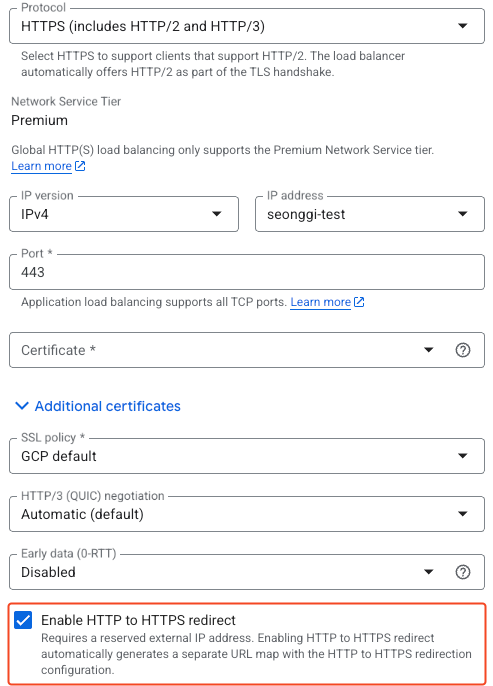Screen dimensions: 493x686
Task: Uncheck Enable HTTP to HTTPS redirect
Action: coord(23,620)
